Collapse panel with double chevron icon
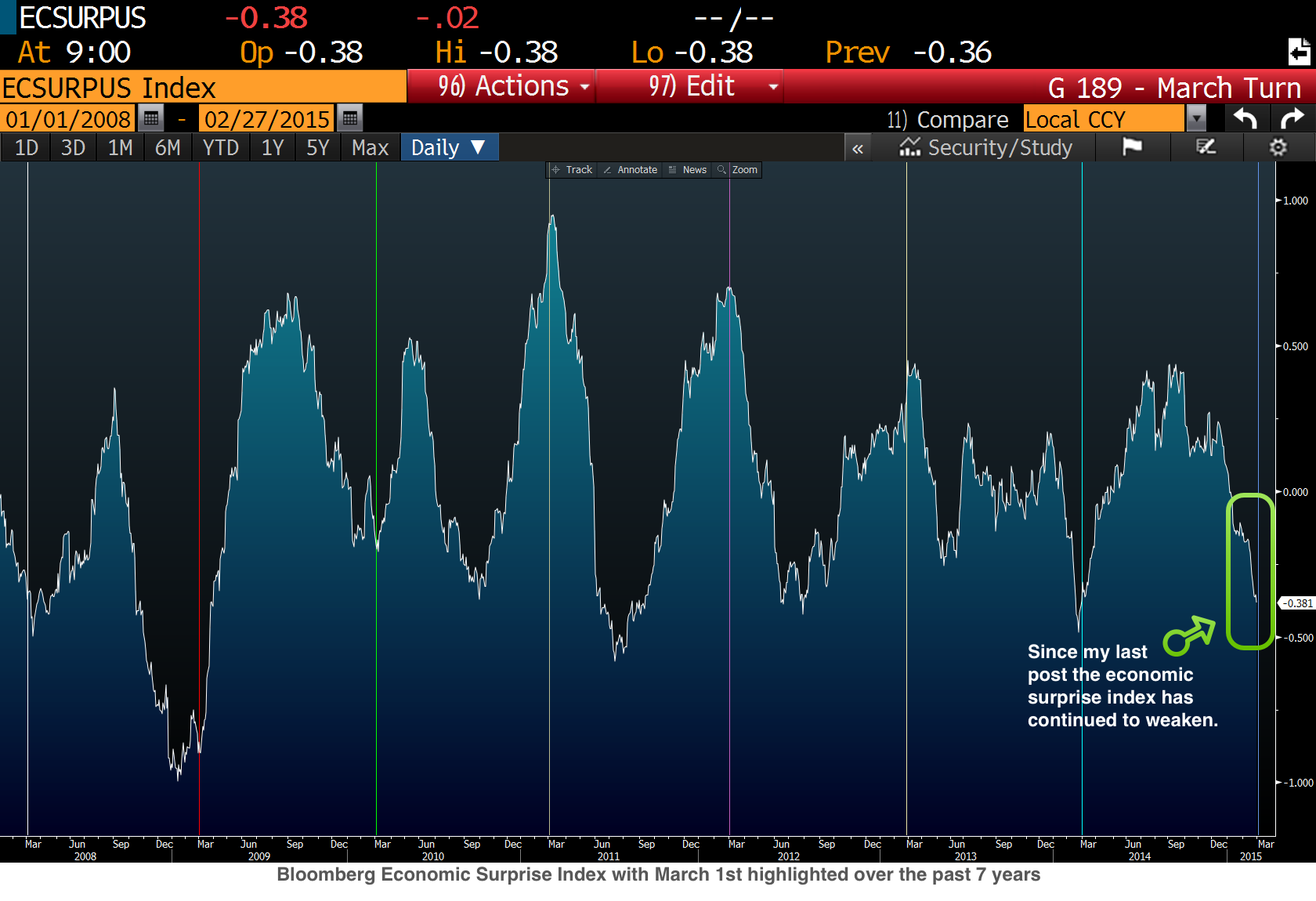This screenshot has width=1316, height=901. coord(858,148)
